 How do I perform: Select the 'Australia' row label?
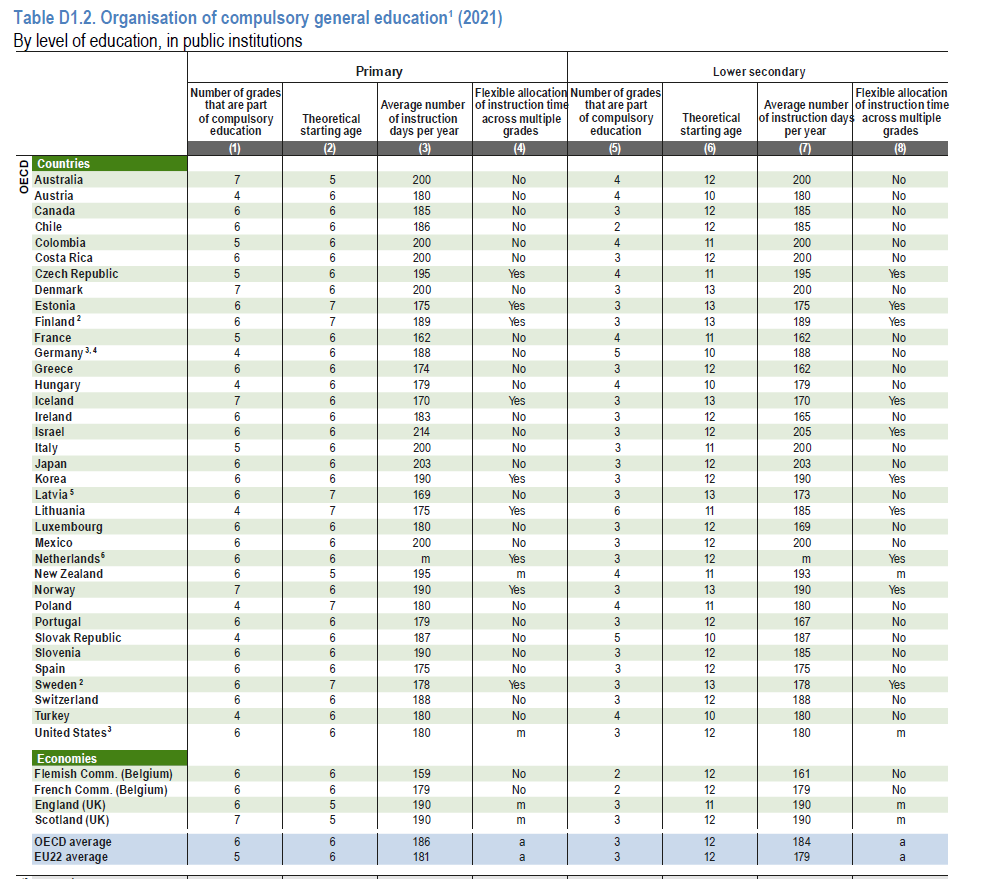[x=59, y=180]
